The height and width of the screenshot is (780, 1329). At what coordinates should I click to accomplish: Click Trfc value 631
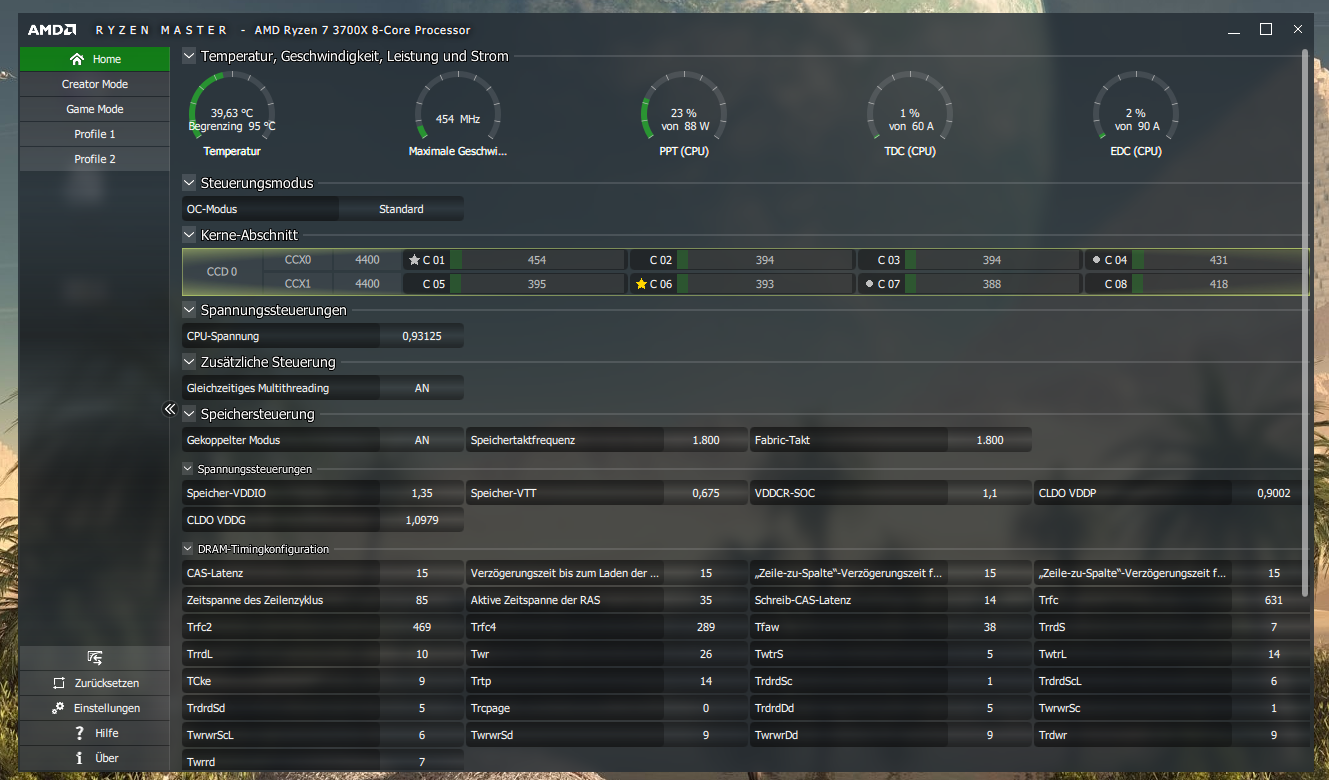(x=1274, y=600)
